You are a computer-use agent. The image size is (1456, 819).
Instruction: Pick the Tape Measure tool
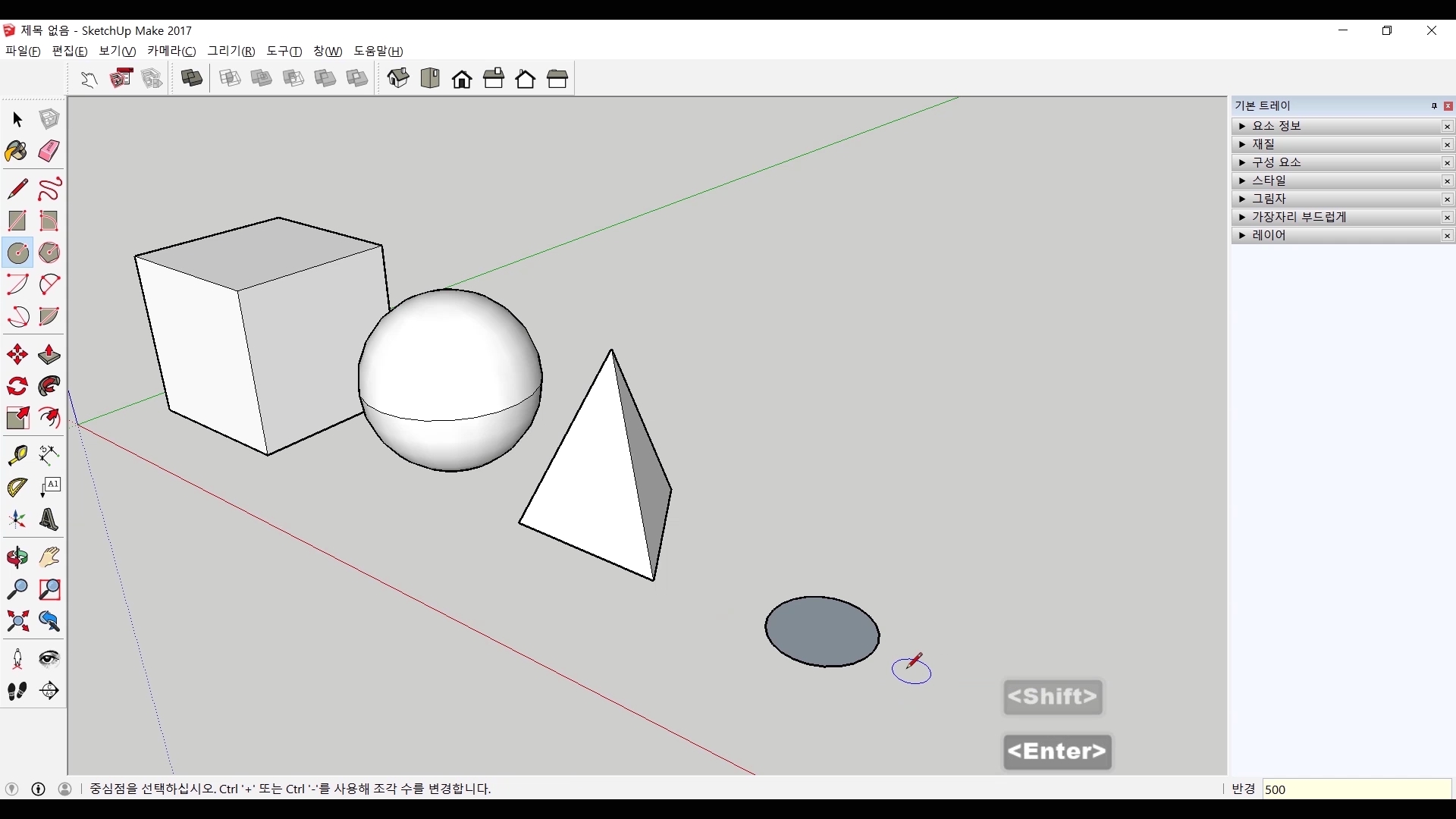tap(17, 455)
